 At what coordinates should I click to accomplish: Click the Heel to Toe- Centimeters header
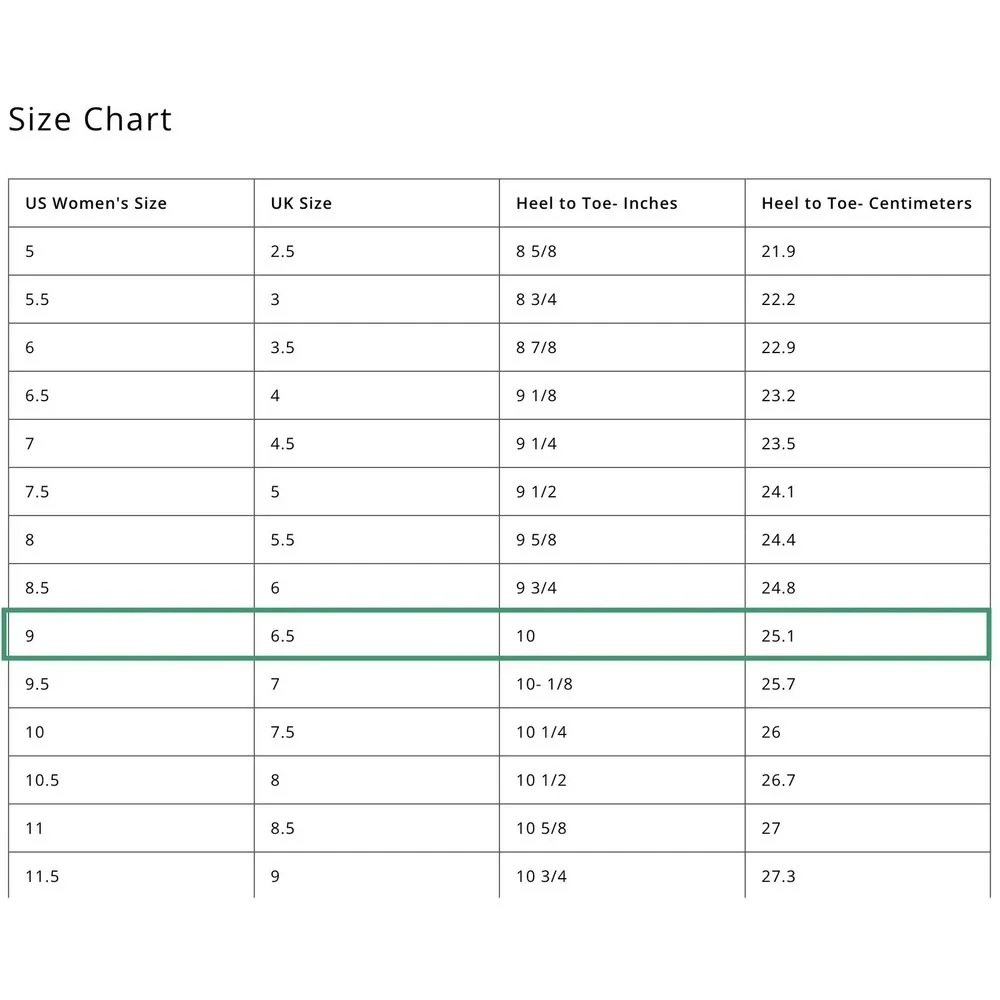868,203
